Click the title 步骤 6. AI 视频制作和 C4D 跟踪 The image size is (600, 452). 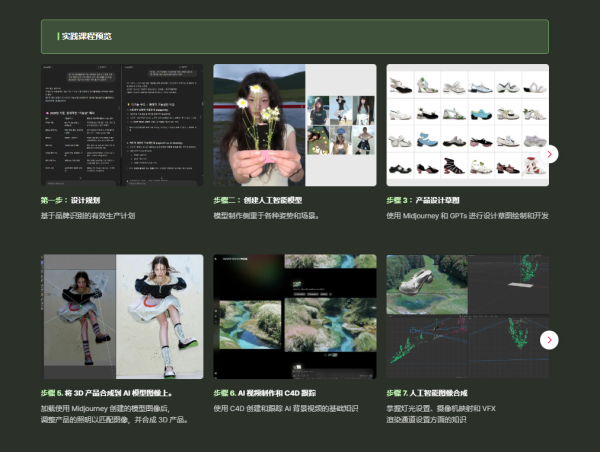pyautogui.click(x=265, y=393)
